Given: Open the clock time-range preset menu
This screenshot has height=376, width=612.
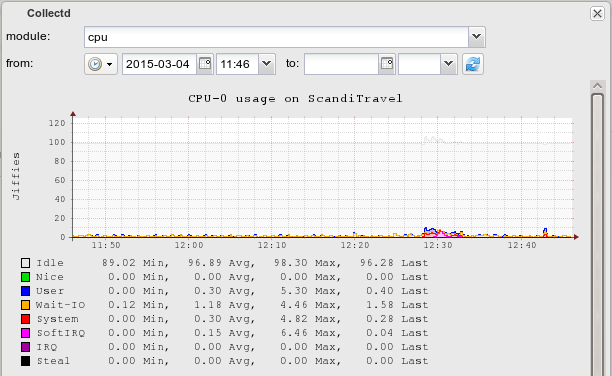Looking at the screenshot, I should (x=101, y=64).
